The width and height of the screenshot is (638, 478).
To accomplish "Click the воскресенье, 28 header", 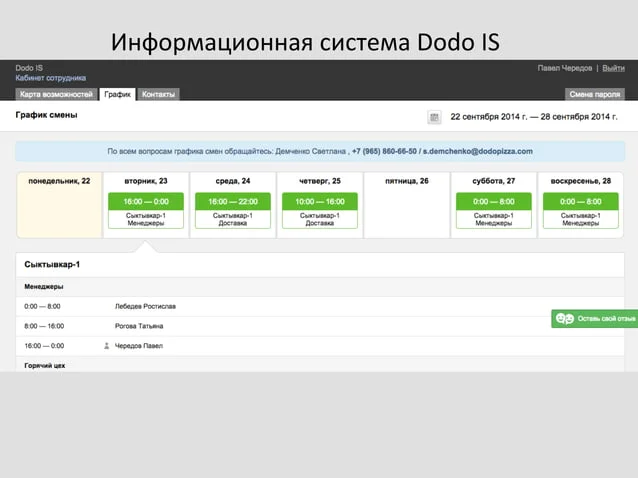I will [581, 181].
